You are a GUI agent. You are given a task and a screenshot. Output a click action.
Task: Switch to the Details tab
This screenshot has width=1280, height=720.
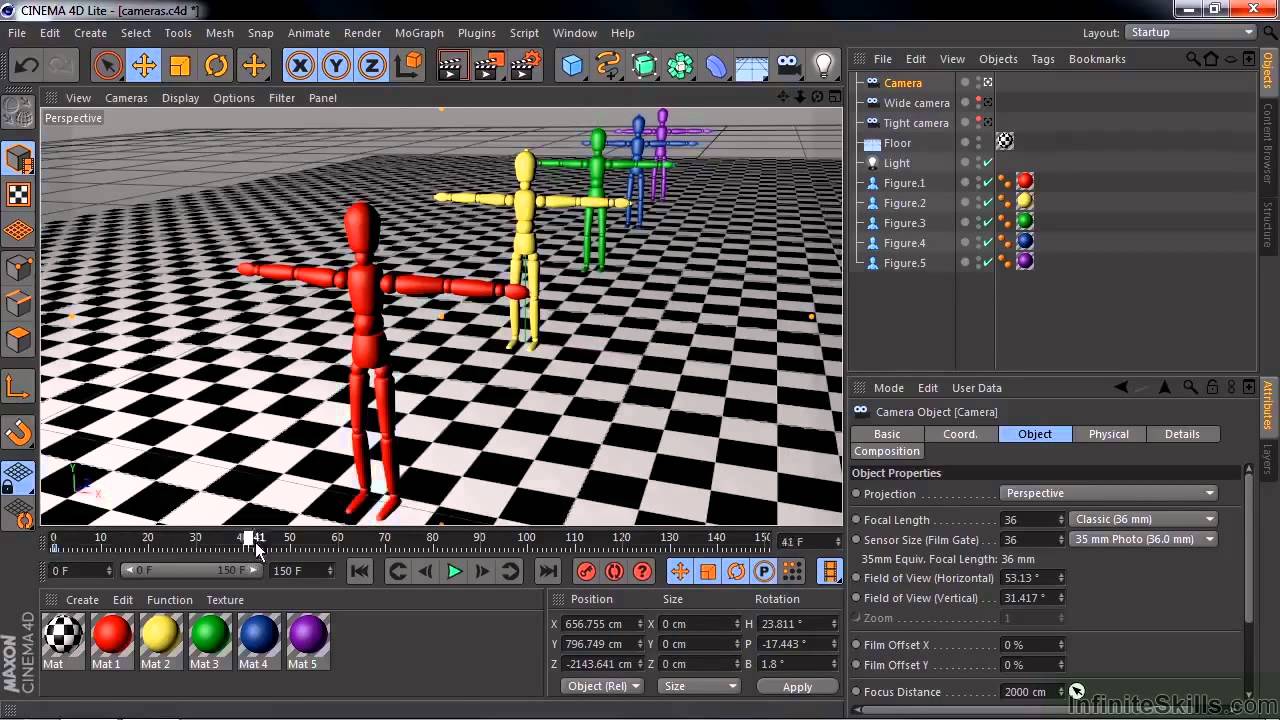[1182, 434]
